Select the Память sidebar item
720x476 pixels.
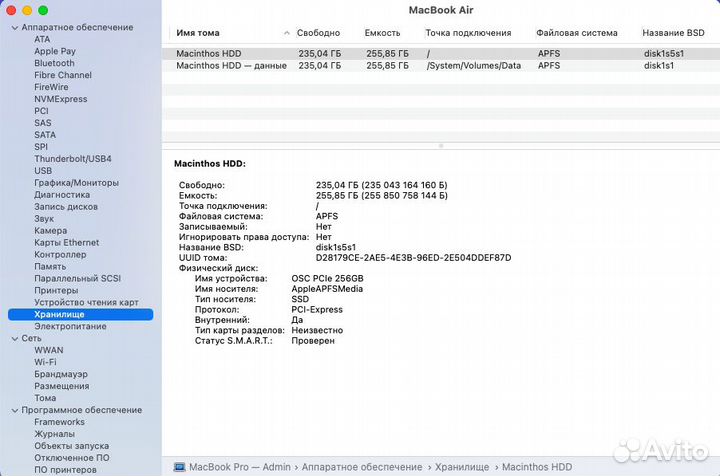50,267
